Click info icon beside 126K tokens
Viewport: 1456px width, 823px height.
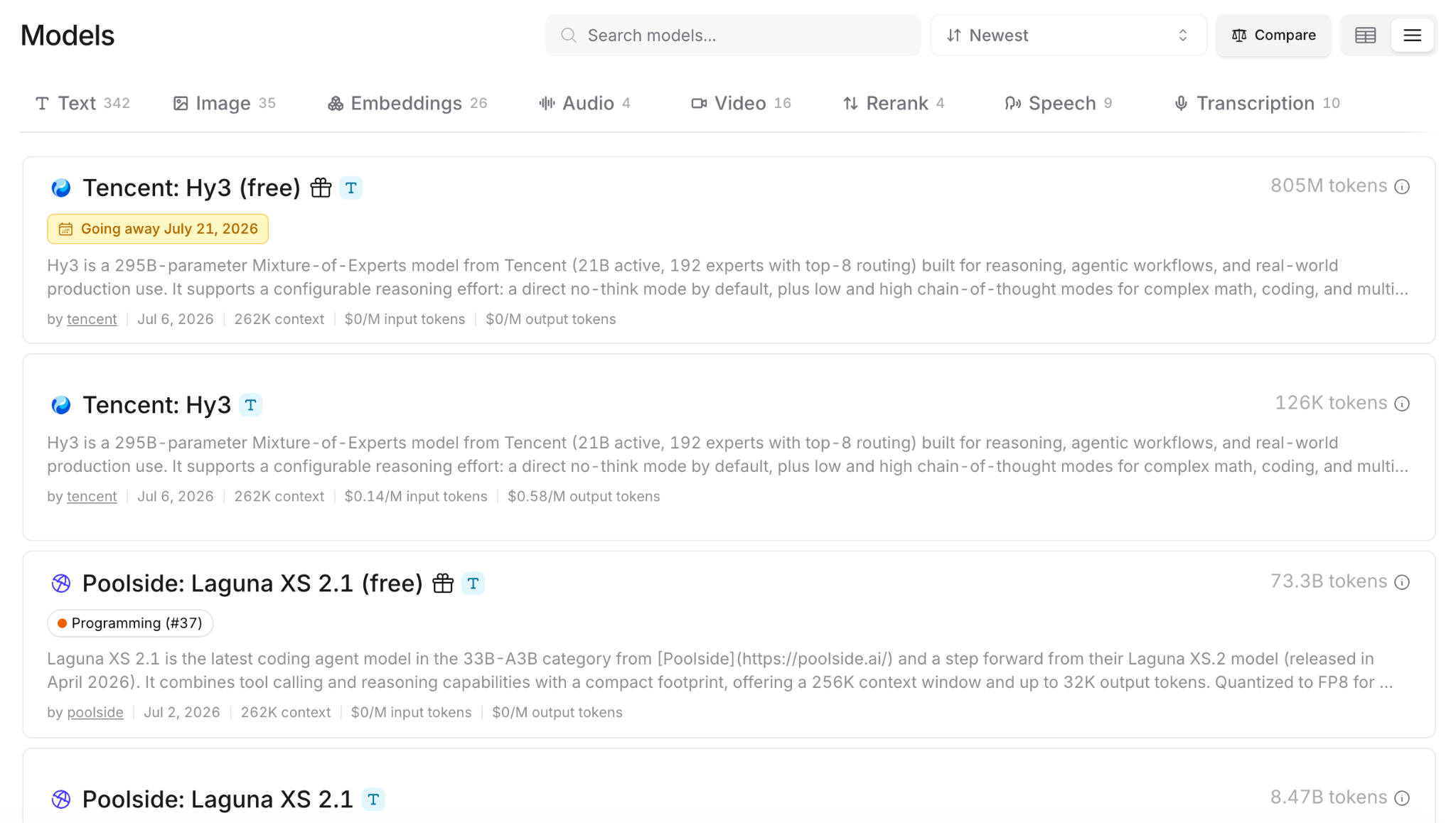(x=1401, y=404)
